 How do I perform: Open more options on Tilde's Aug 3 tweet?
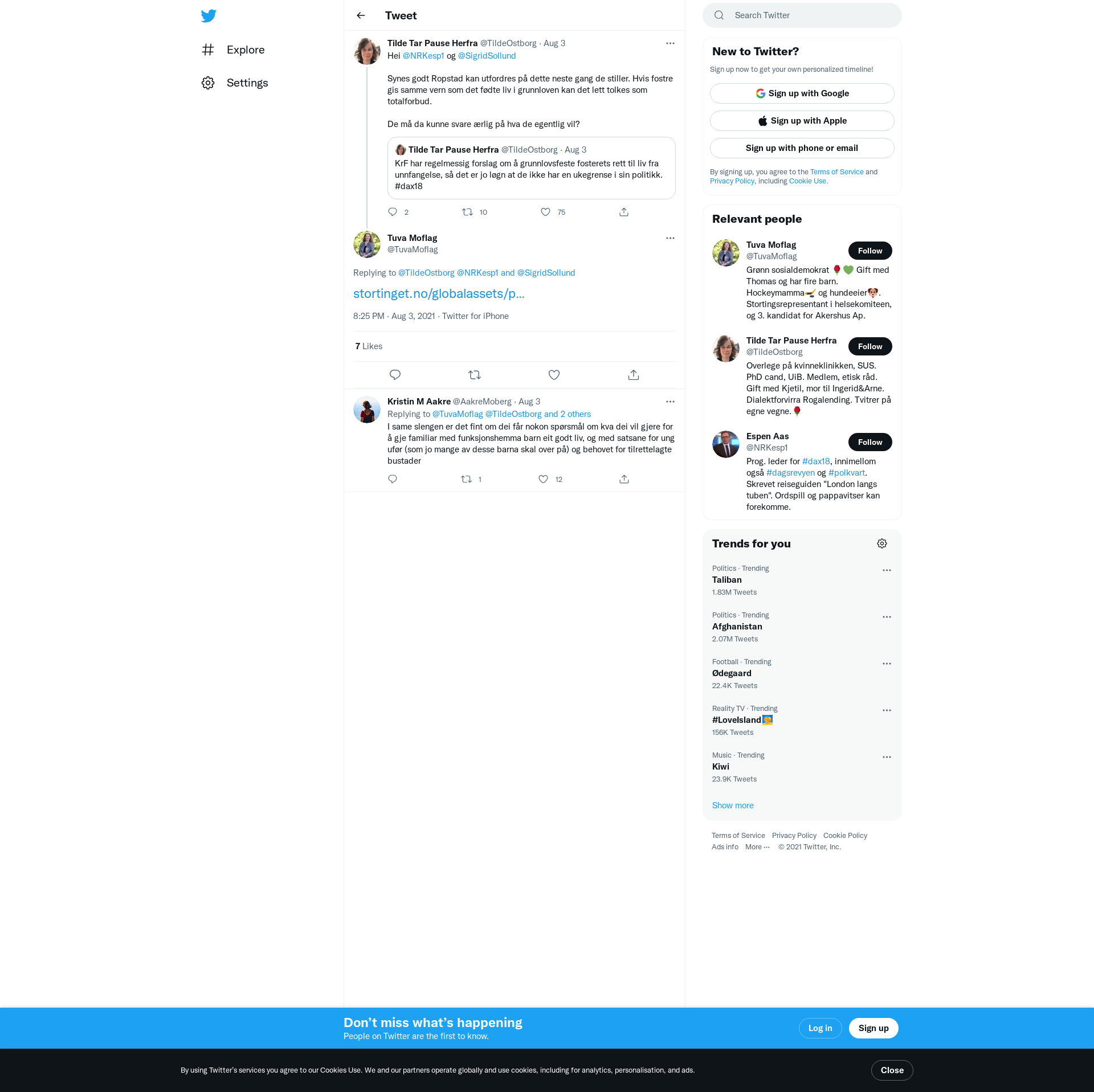tap(670, 43)
